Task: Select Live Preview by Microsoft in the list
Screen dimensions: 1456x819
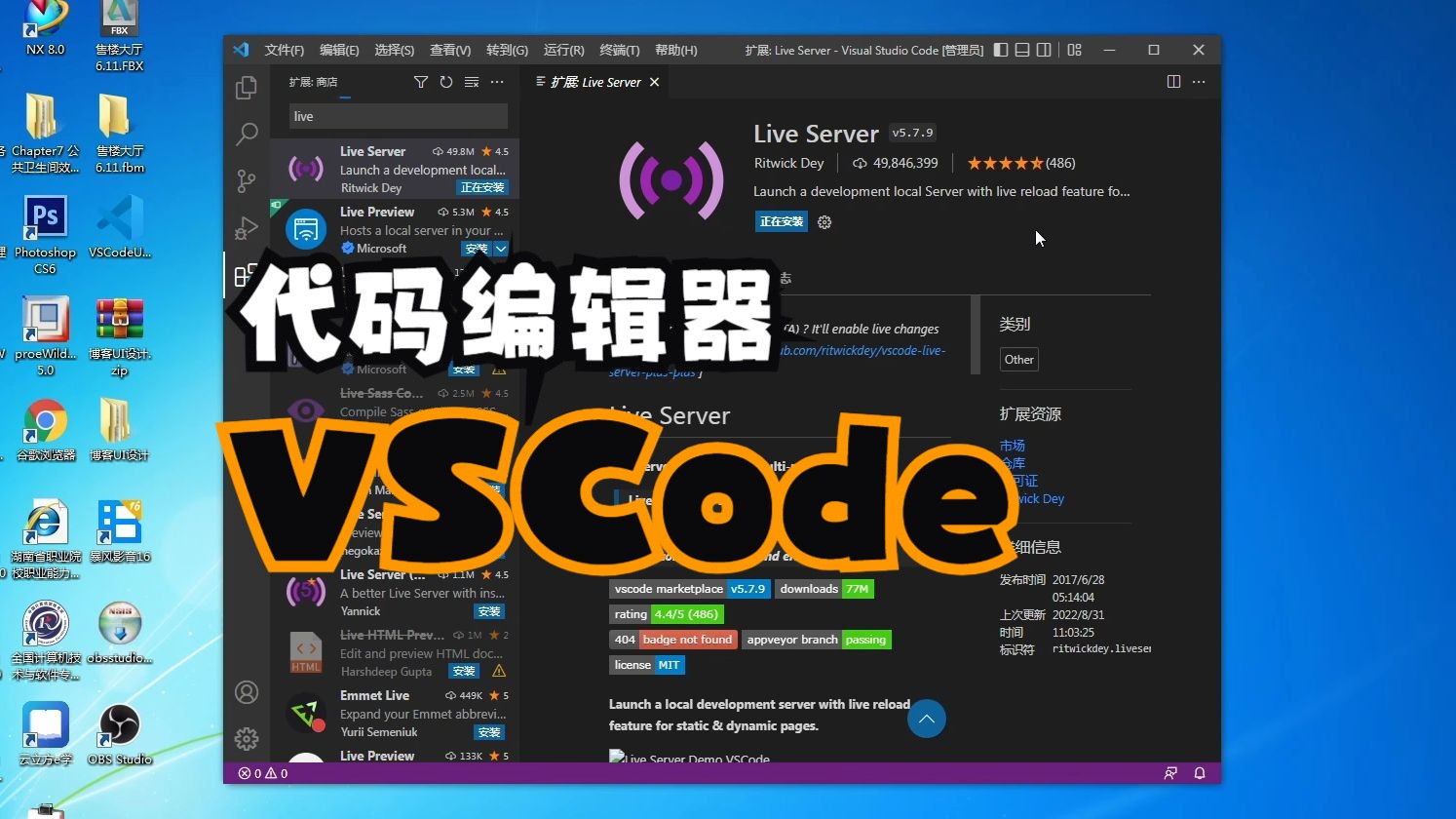Action: point(395,229)
